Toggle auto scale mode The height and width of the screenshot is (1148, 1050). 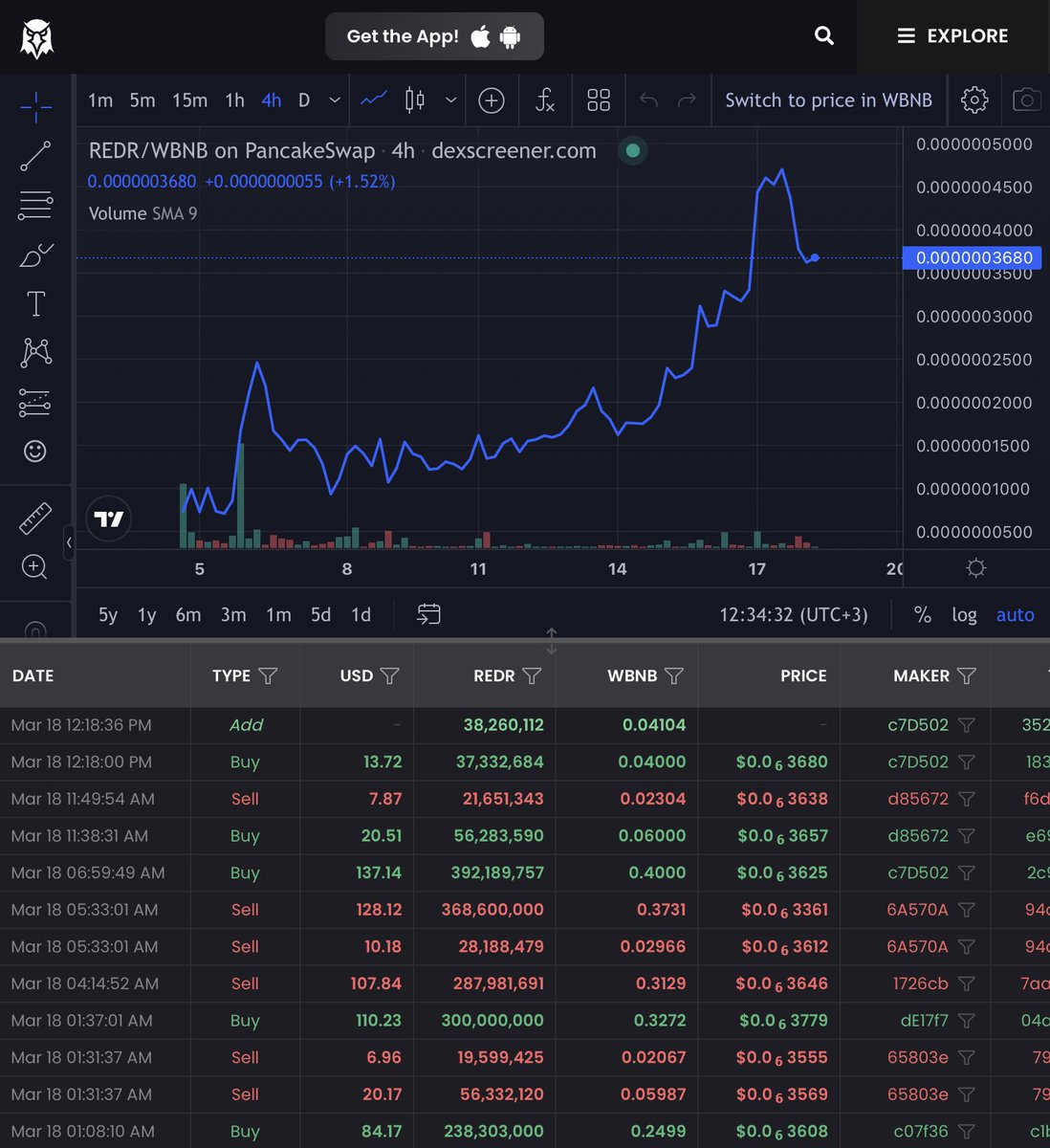1015,615
